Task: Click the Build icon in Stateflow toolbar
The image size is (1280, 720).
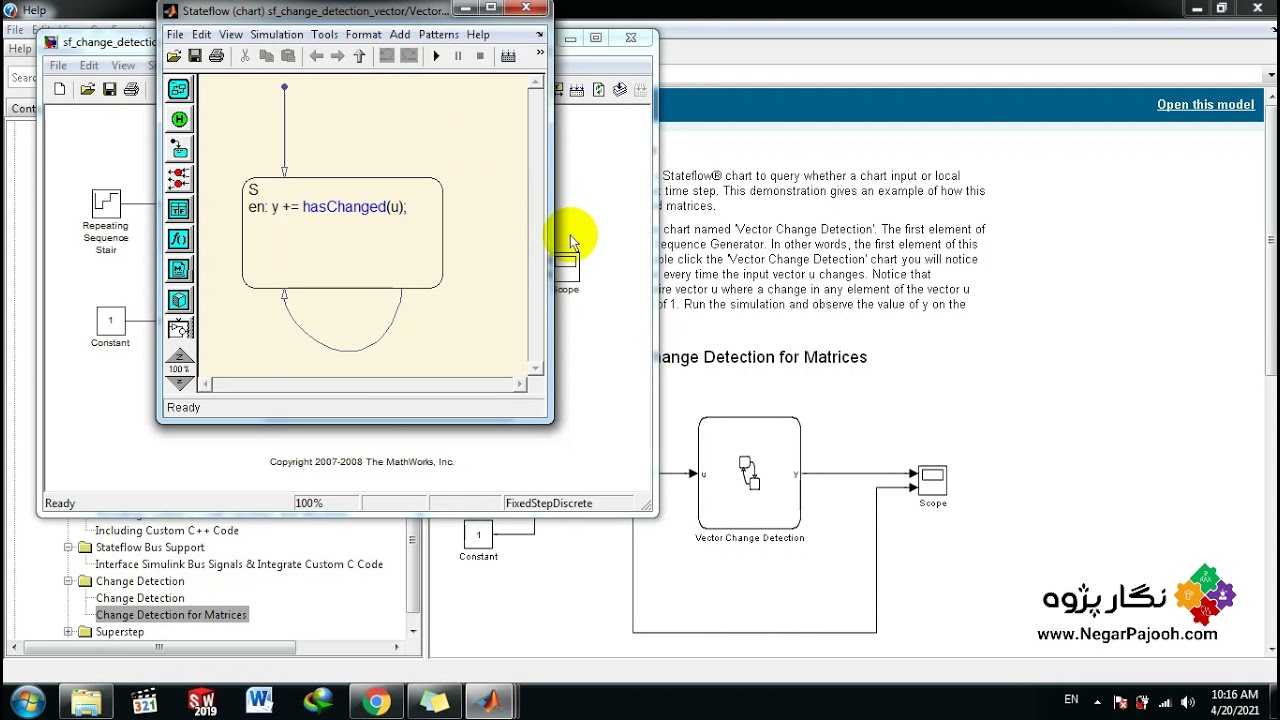Action: (x=508, y=56)
